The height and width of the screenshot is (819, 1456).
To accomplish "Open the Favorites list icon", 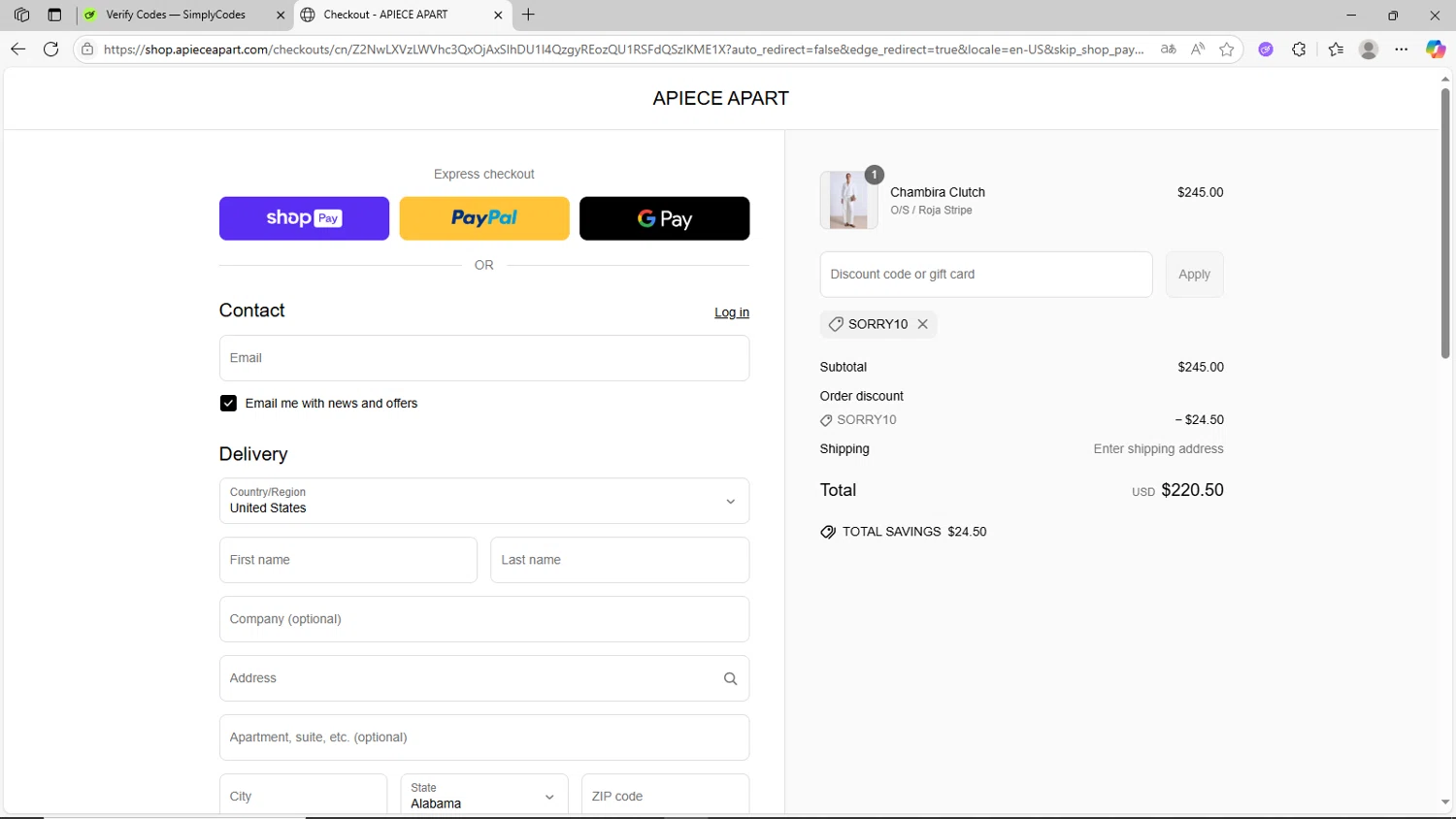I will [x=1336, y=49].
